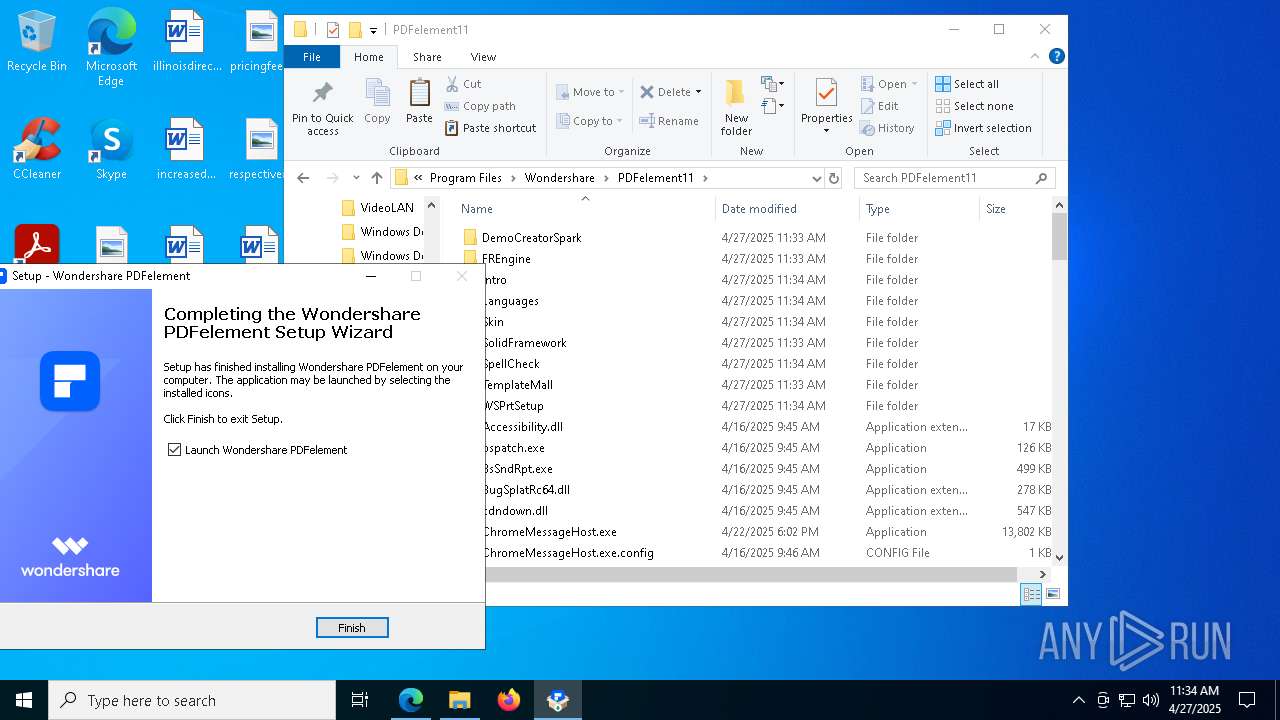Click the Cut scissors command
Viewport: 1280px width, 720px height.
pos(463,84)
